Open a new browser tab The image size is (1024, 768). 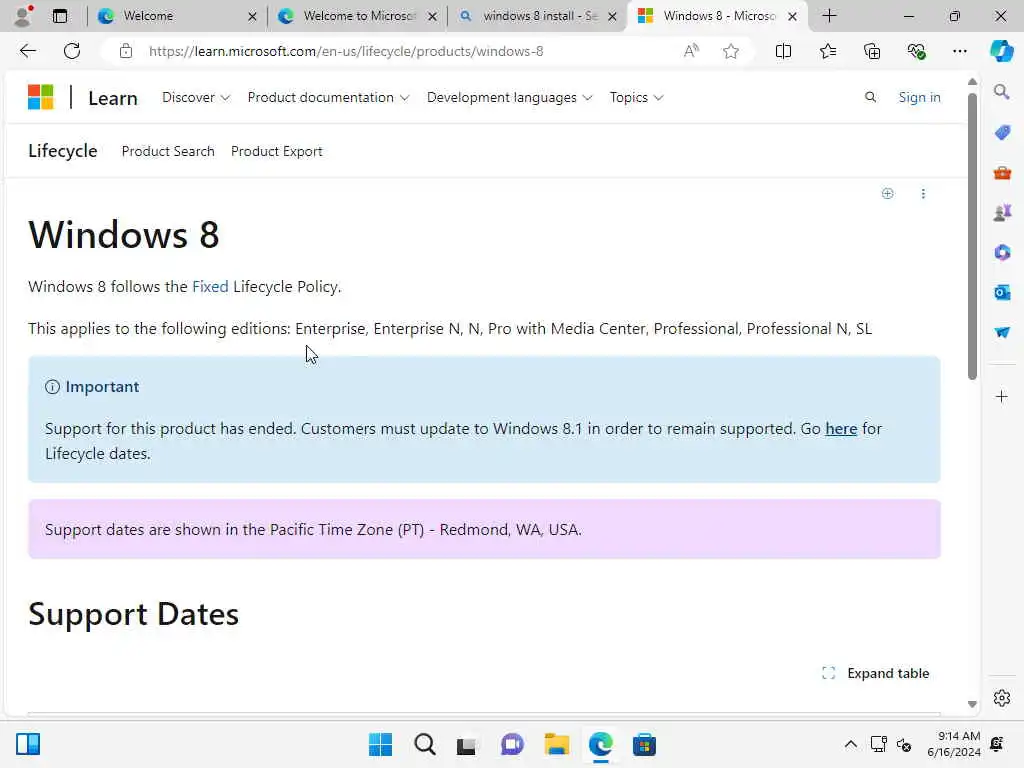point(829,16)
